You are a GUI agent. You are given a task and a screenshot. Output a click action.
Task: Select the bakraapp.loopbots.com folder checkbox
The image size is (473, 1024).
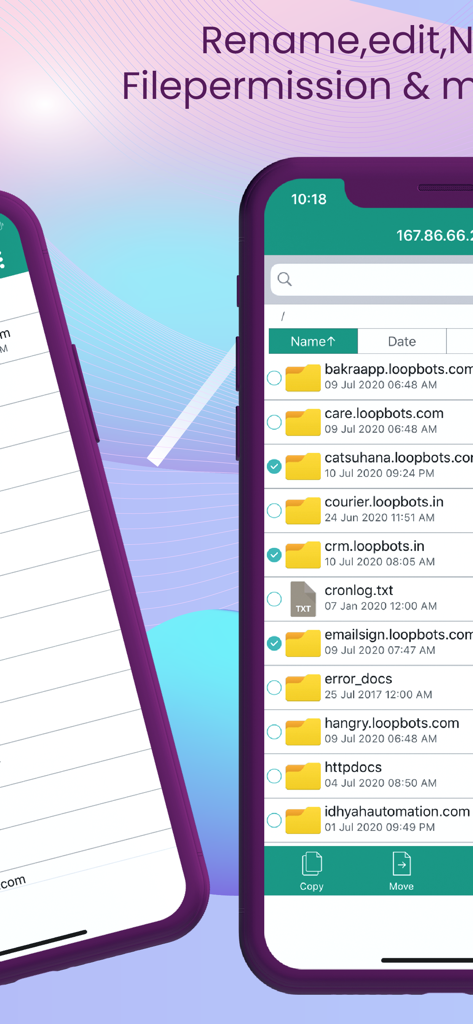coord(274,377)
